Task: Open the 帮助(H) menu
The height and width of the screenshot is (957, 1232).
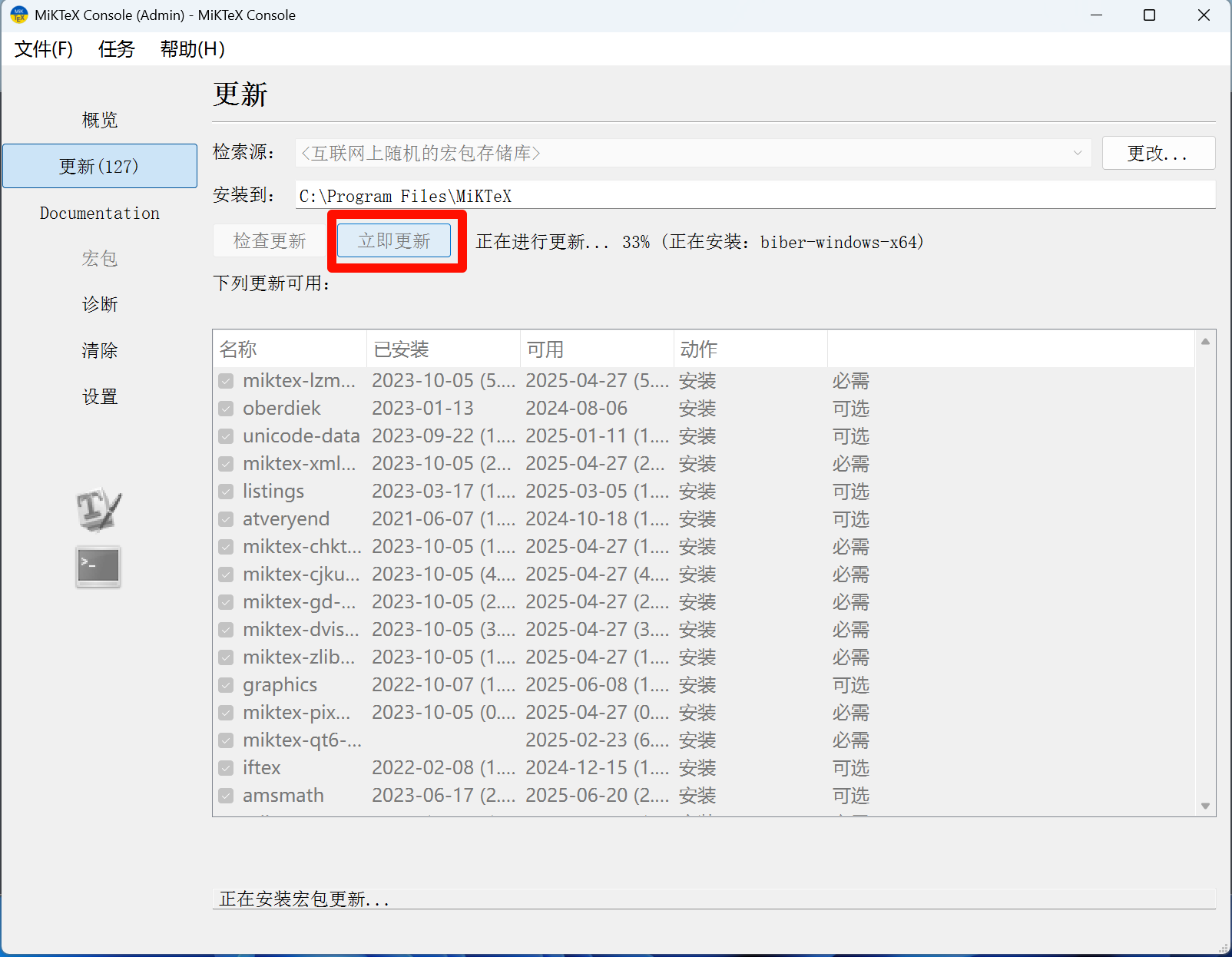Action: 192,49
